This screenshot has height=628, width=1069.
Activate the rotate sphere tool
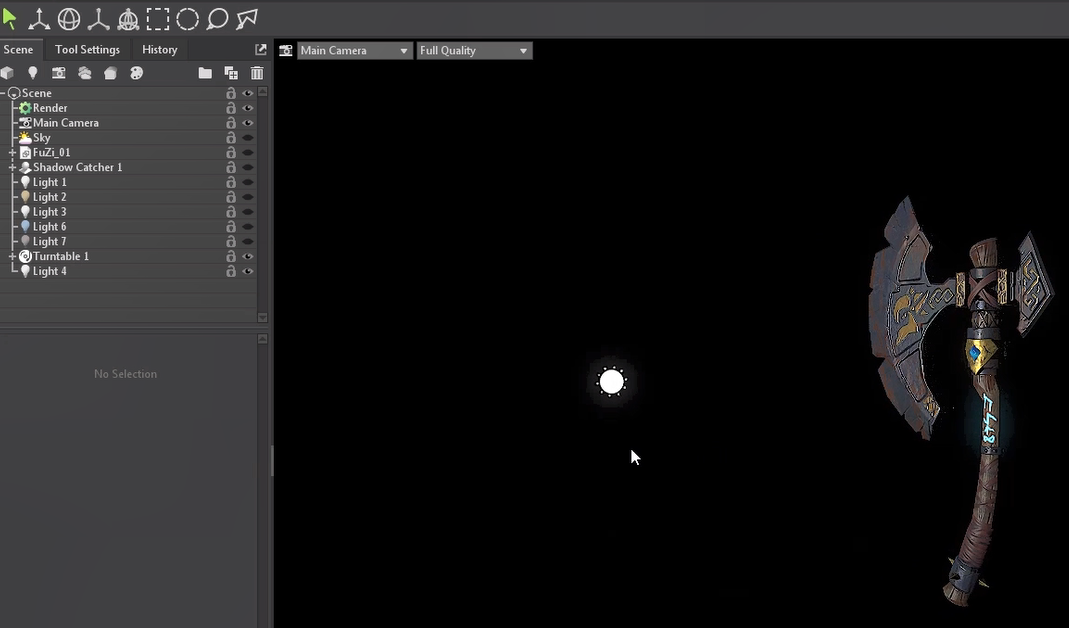coord(69,18)
